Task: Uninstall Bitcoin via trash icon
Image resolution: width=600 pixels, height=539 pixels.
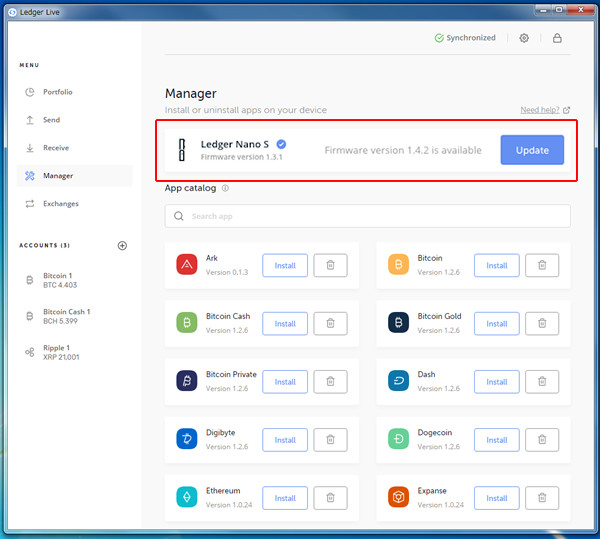Action: [x=542, y=265]
